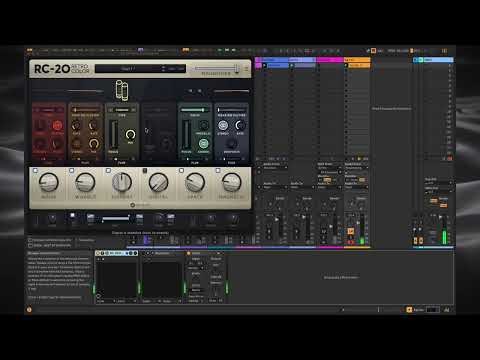Step presets with RC-20 preset arrows

tap(163, 69)
